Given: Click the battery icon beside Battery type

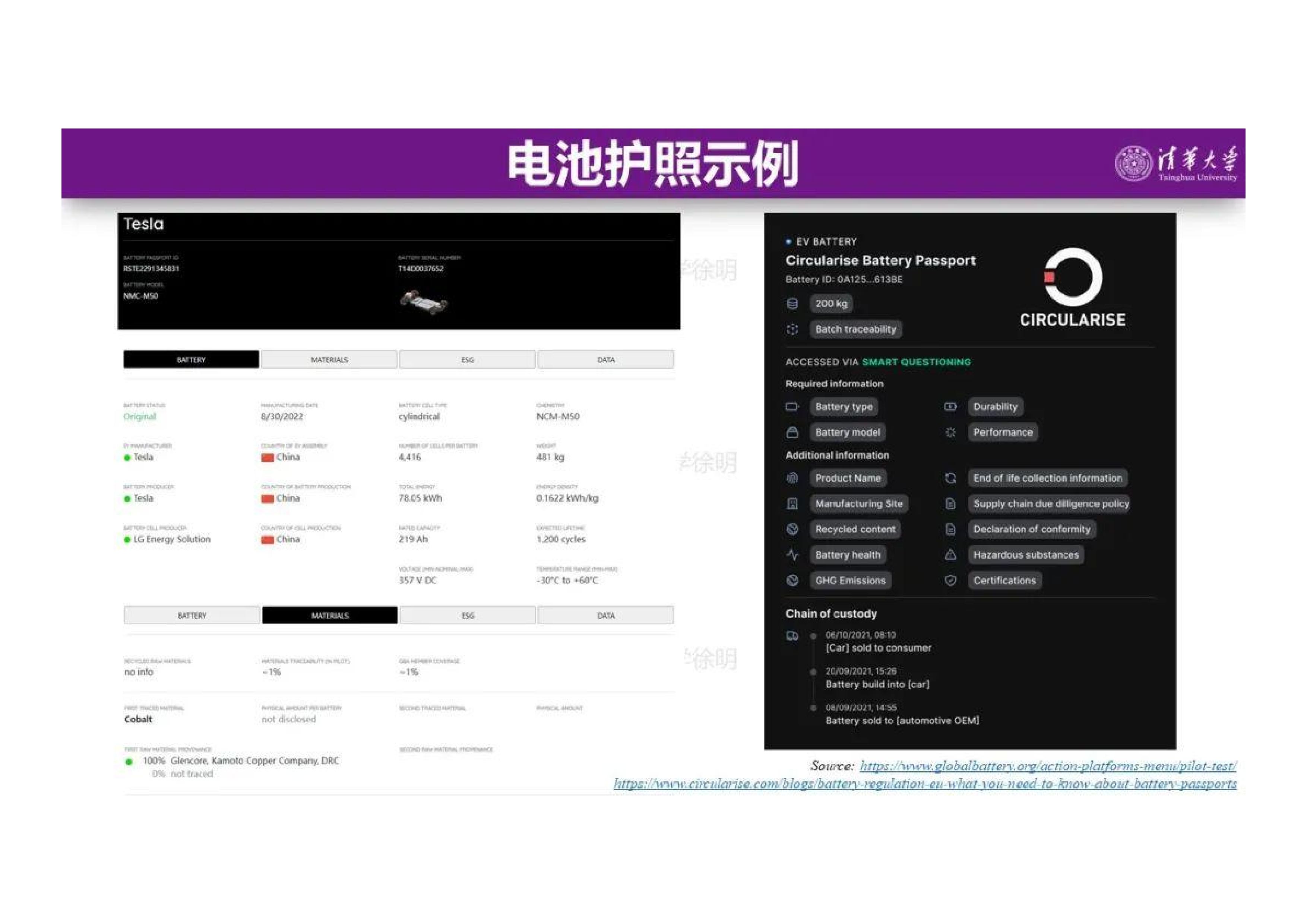Looking at the screenshot, I should pos(792,406).
